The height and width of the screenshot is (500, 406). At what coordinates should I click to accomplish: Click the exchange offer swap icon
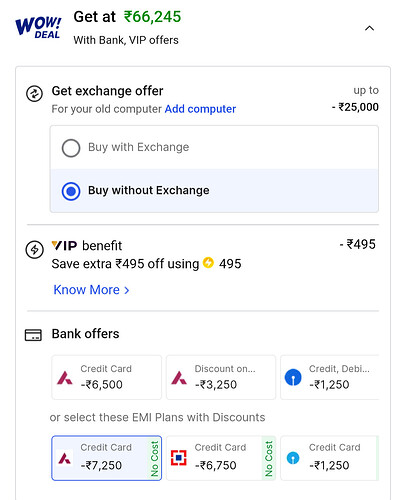point(34,94)
